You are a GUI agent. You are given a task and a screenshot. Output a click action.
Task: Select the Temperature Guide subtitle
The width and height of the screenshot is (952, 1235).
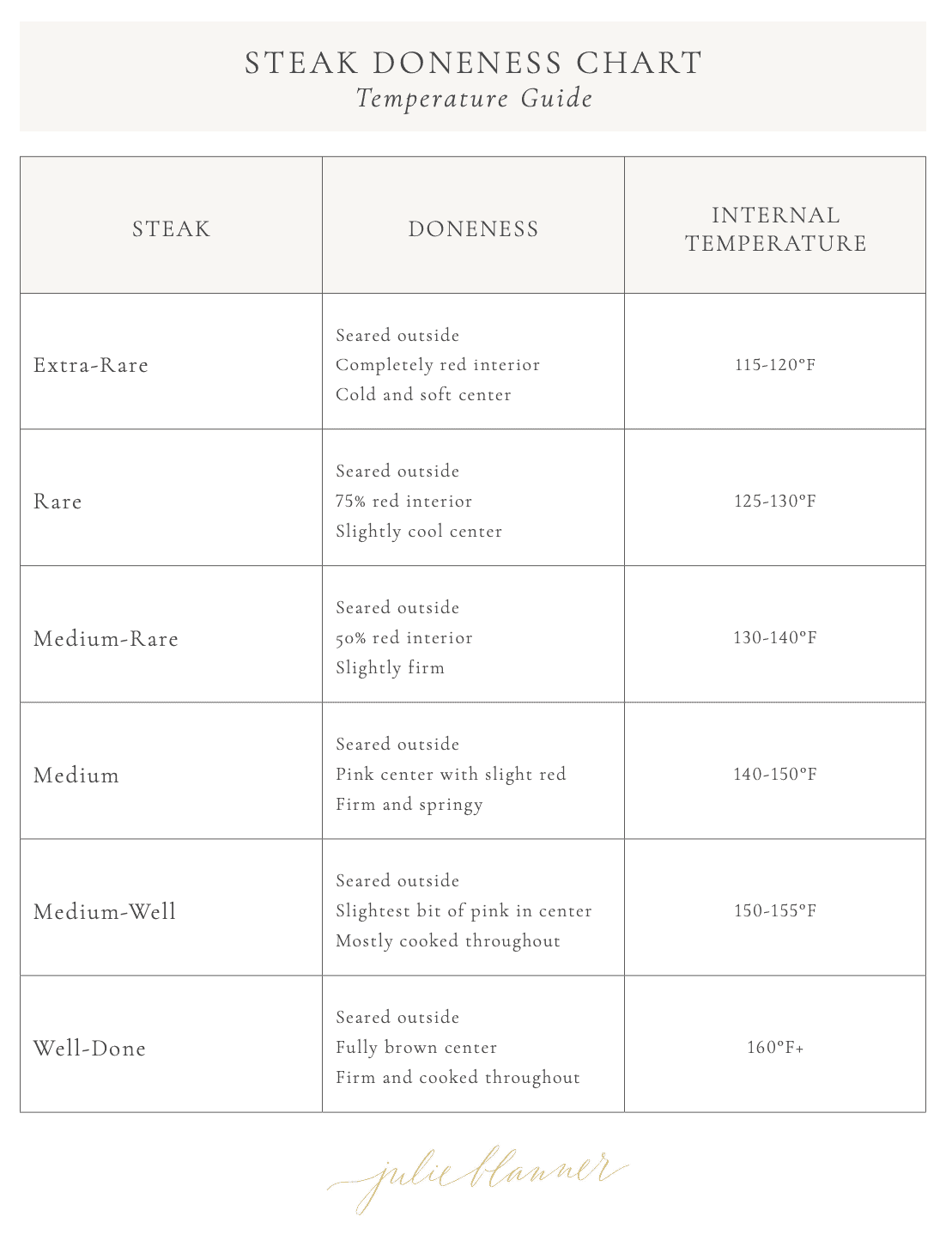tap(474, 99)
